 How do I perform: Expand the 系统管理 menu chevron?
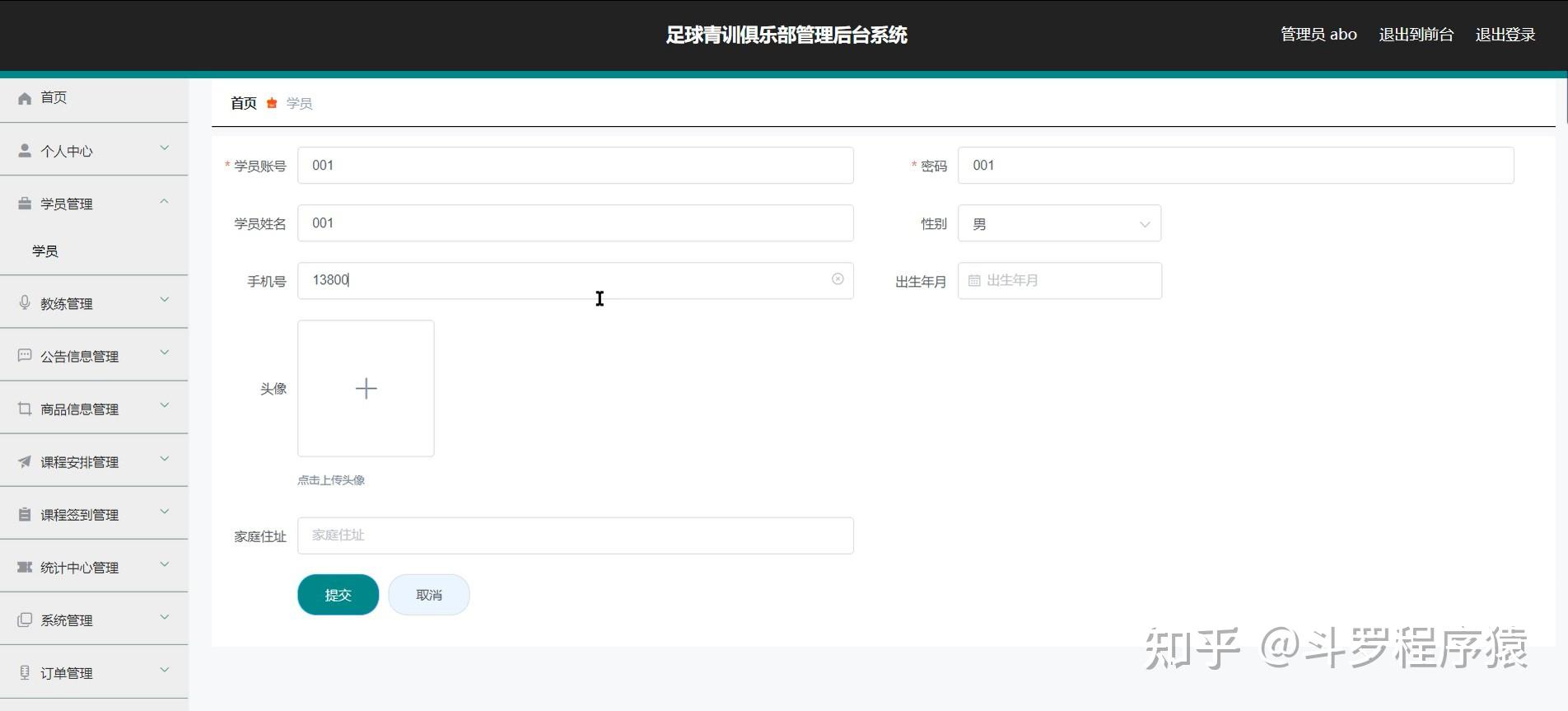pyautogui.click(x=165, y=617)
